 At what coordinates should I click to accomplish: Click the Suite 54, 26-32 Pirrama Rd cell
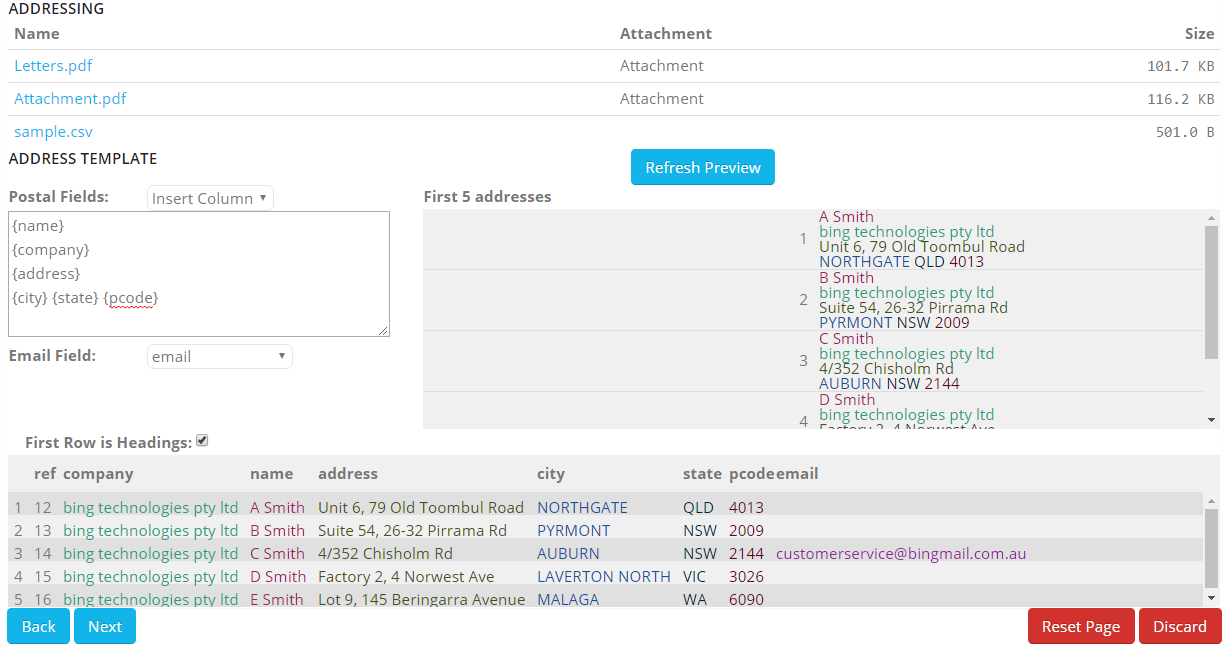point(412,531)
